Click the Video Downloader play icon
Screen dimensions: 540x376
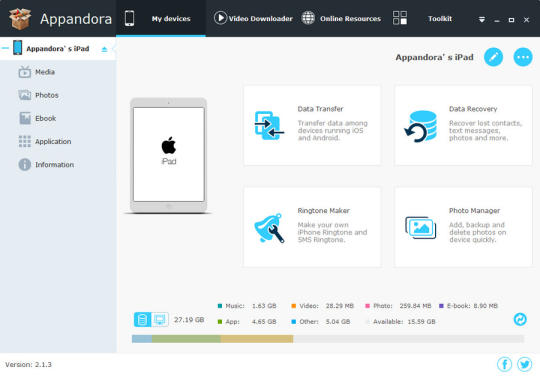[220, 18]
